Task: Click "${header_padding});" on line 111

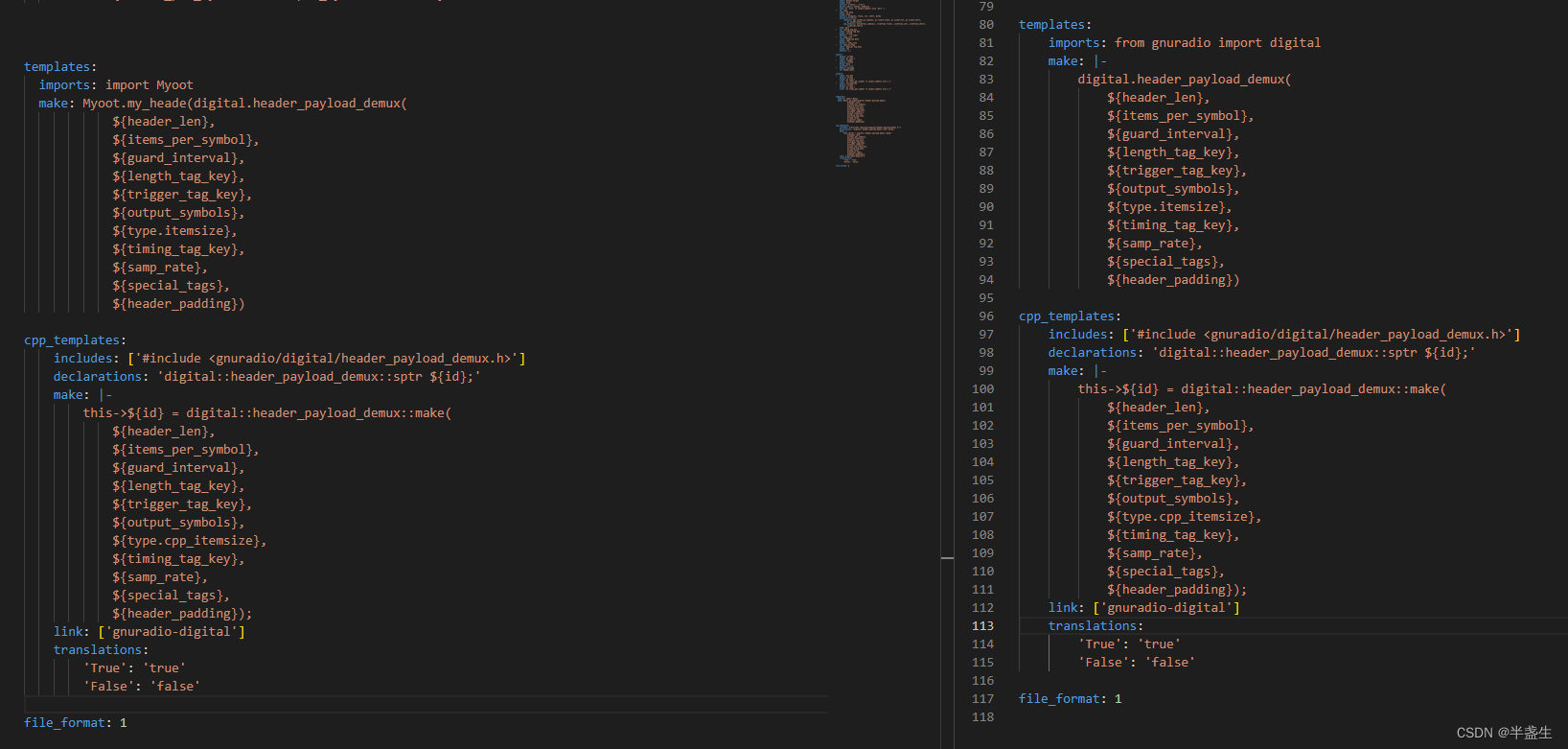Action: [1177, 590]
